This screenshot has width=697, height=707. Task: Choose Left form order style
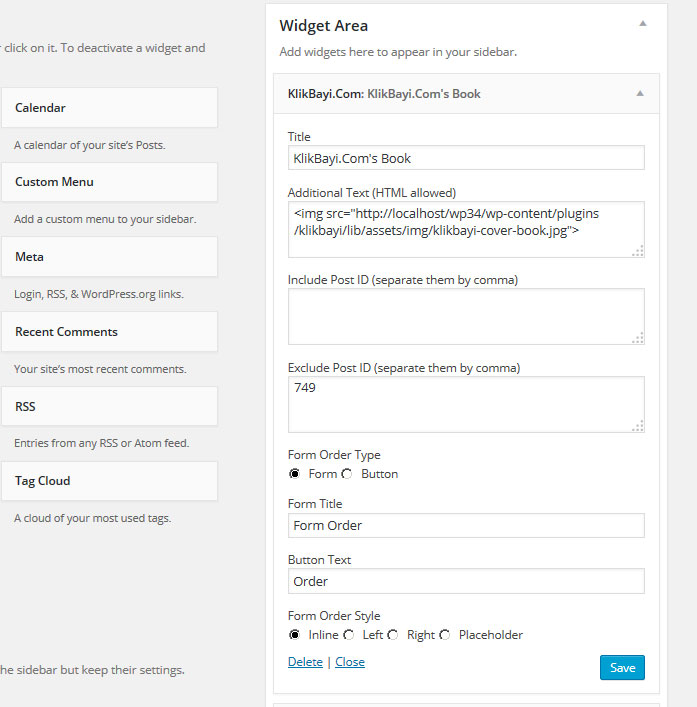pos(348,635)
